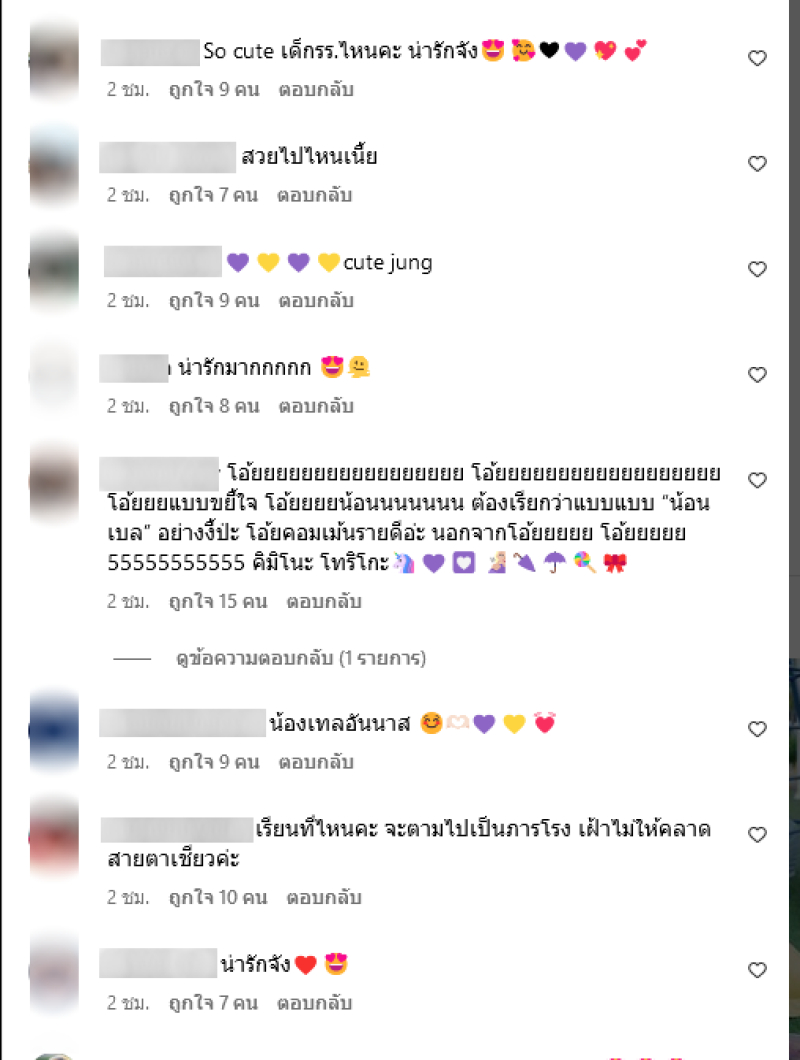800x1060 pixels.
Task: Expand the "ดูข้อความตอบกลับ (1 รายการ)" replies
Action: pos(301,658)
